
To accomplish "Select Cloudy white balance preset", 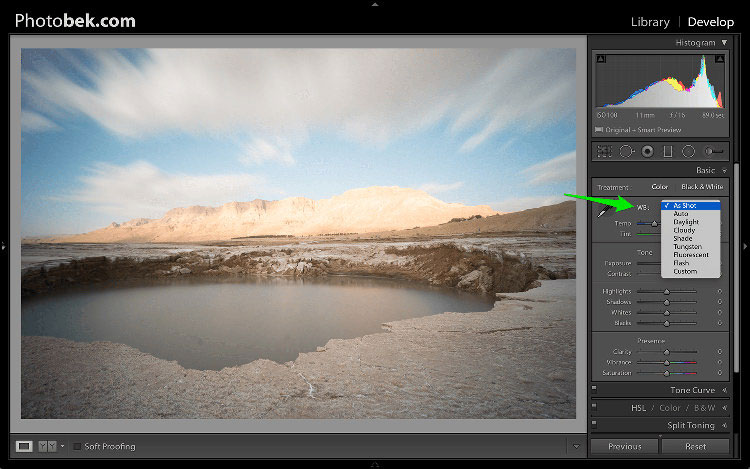I will 685,230.
